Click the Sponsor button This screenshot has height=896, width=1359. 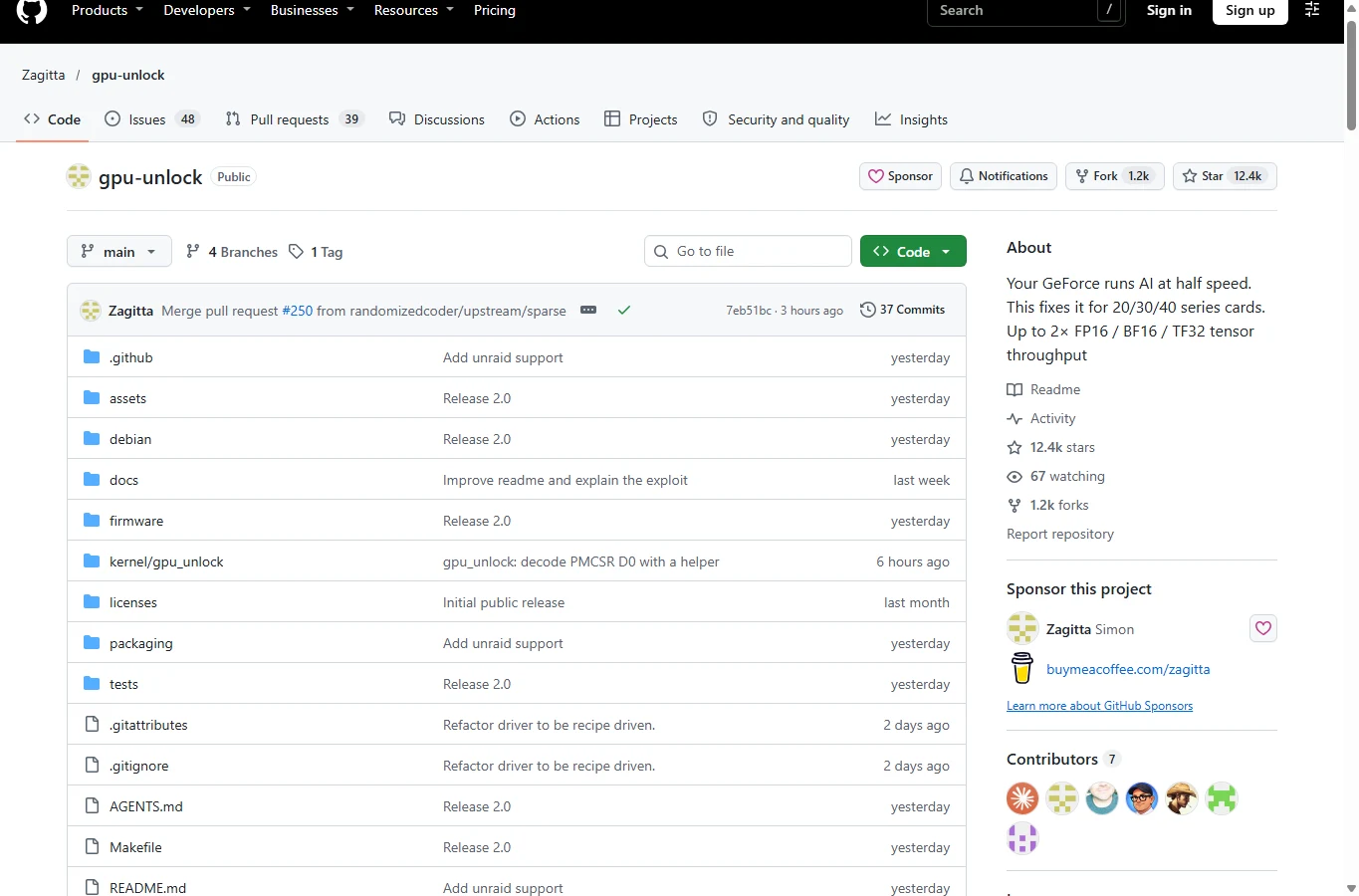[900, 176]
